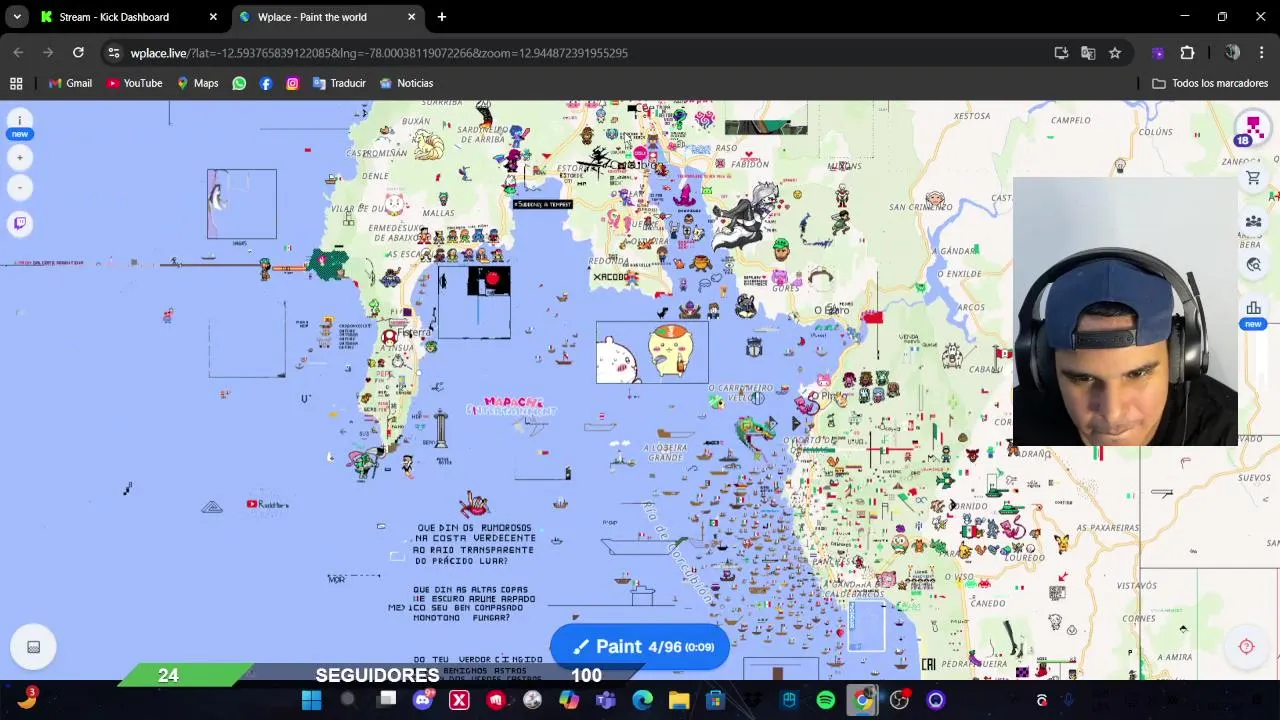Open the WhatsApp bookmark icon
Image resolution: width=1280 pixels, height=720 pixels.
tap(239, 83)
